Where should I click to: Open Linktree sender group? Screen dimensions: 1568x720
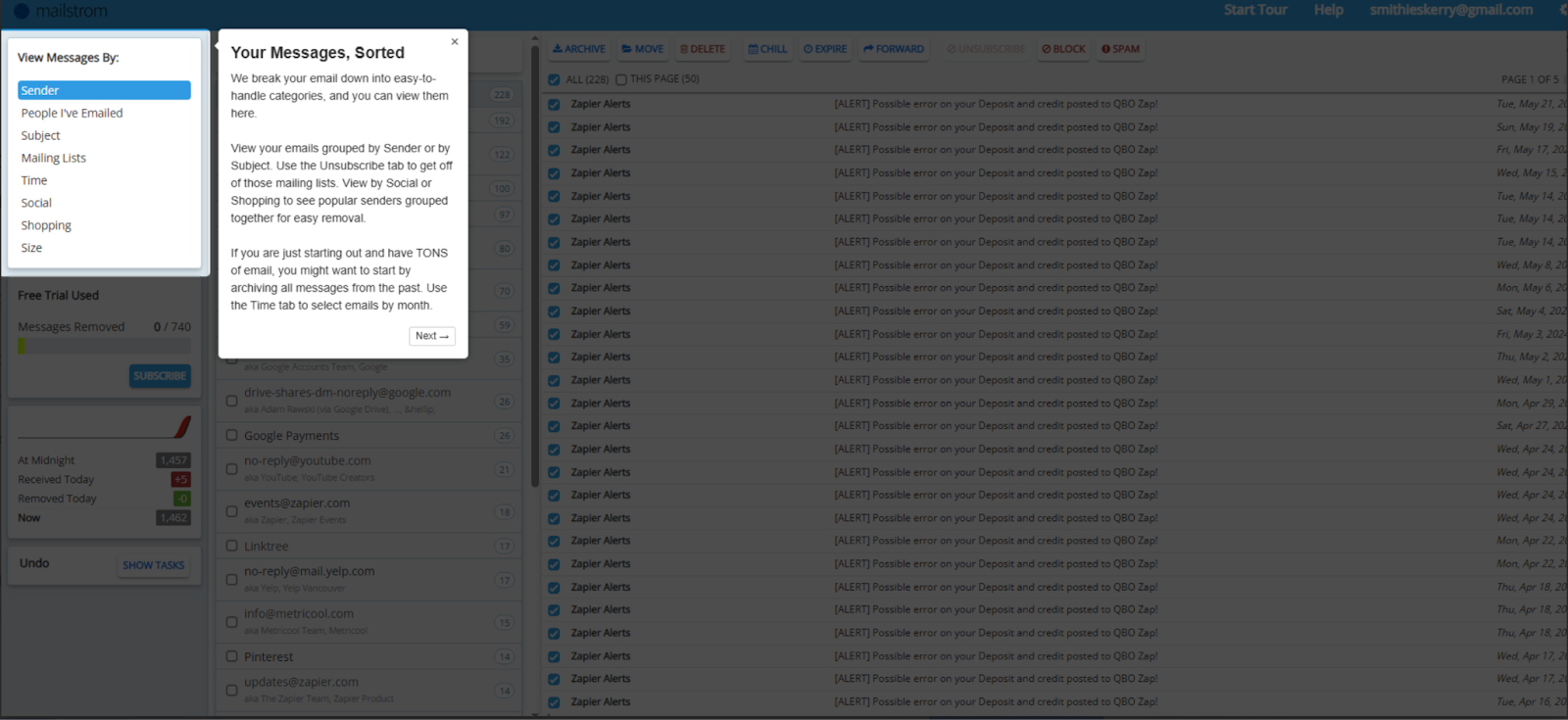266,547
